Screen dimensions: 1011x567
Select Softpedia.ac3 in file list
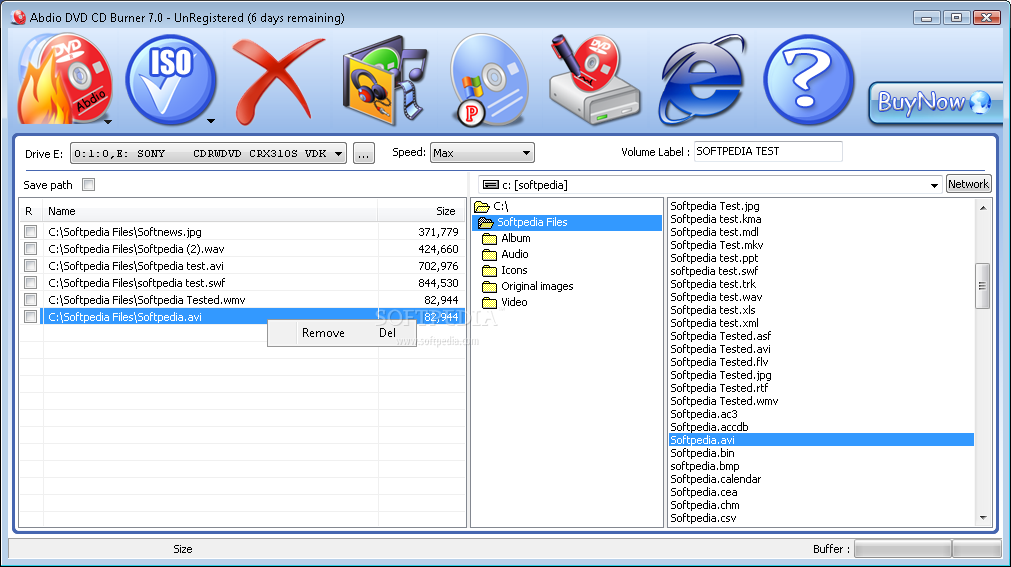point(704,414)
